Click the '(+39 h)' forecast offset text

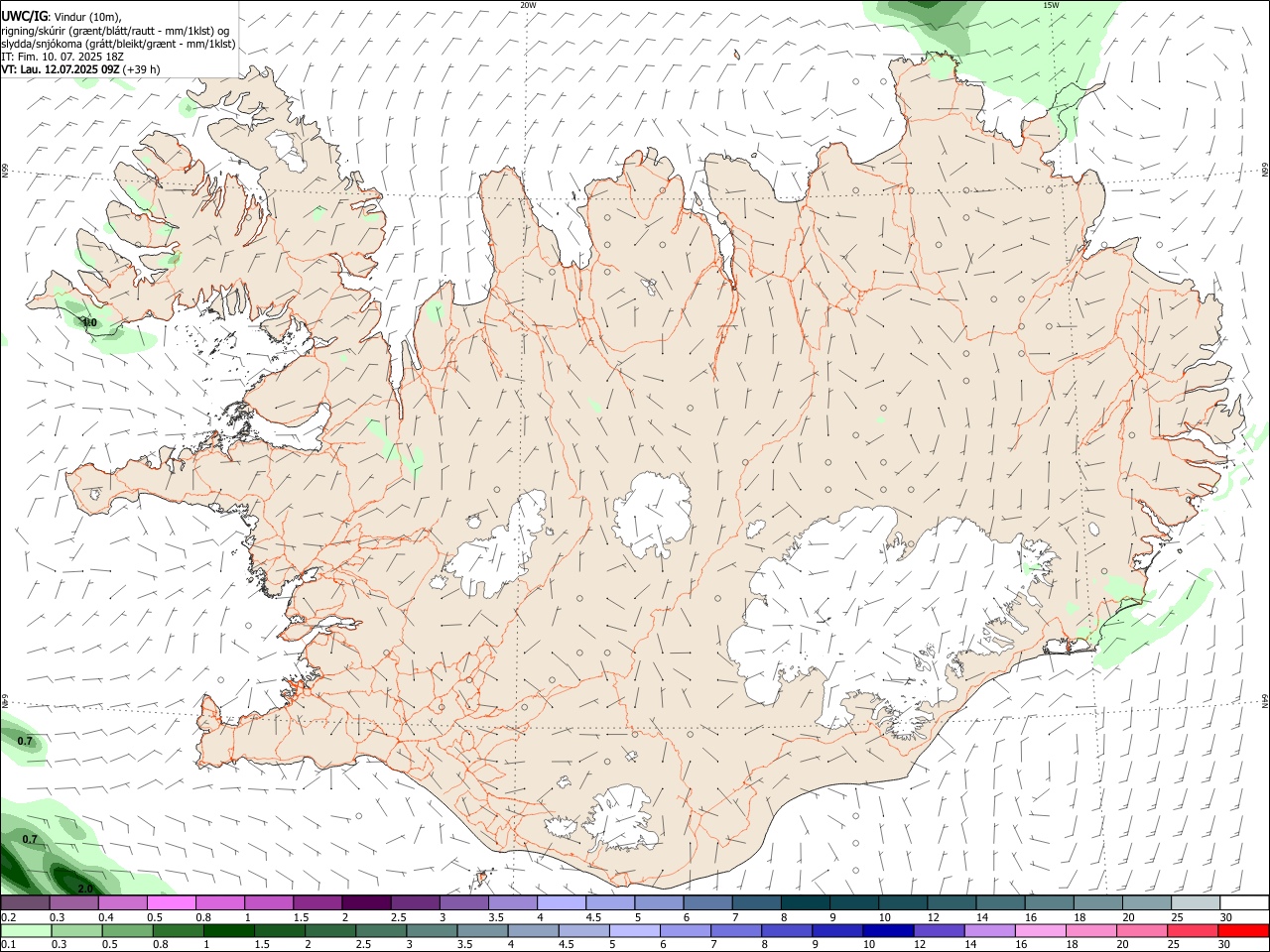(143, 69)
